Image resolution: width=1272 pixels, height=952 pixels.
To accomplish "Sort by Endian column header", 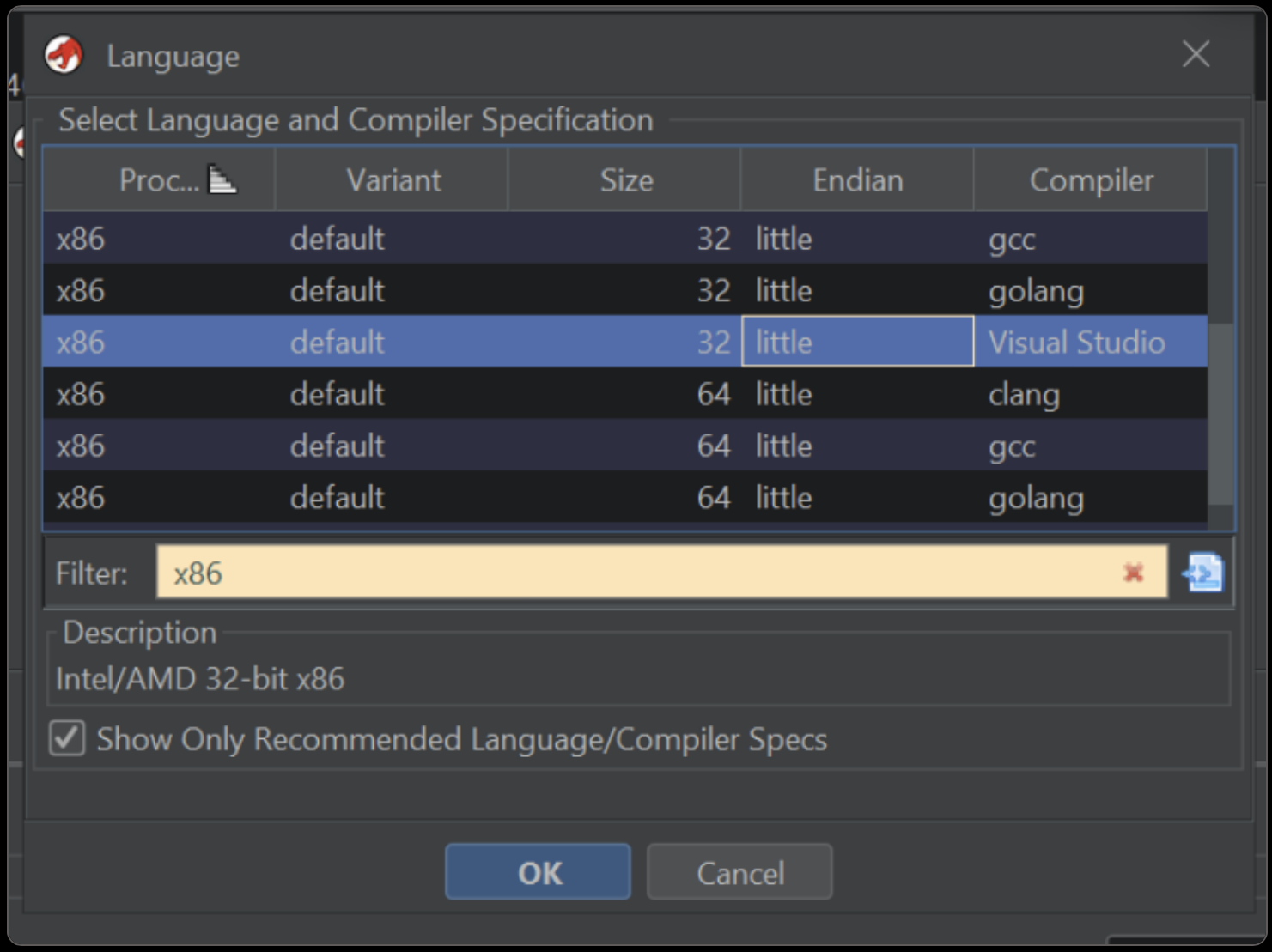I will (857, 180).
